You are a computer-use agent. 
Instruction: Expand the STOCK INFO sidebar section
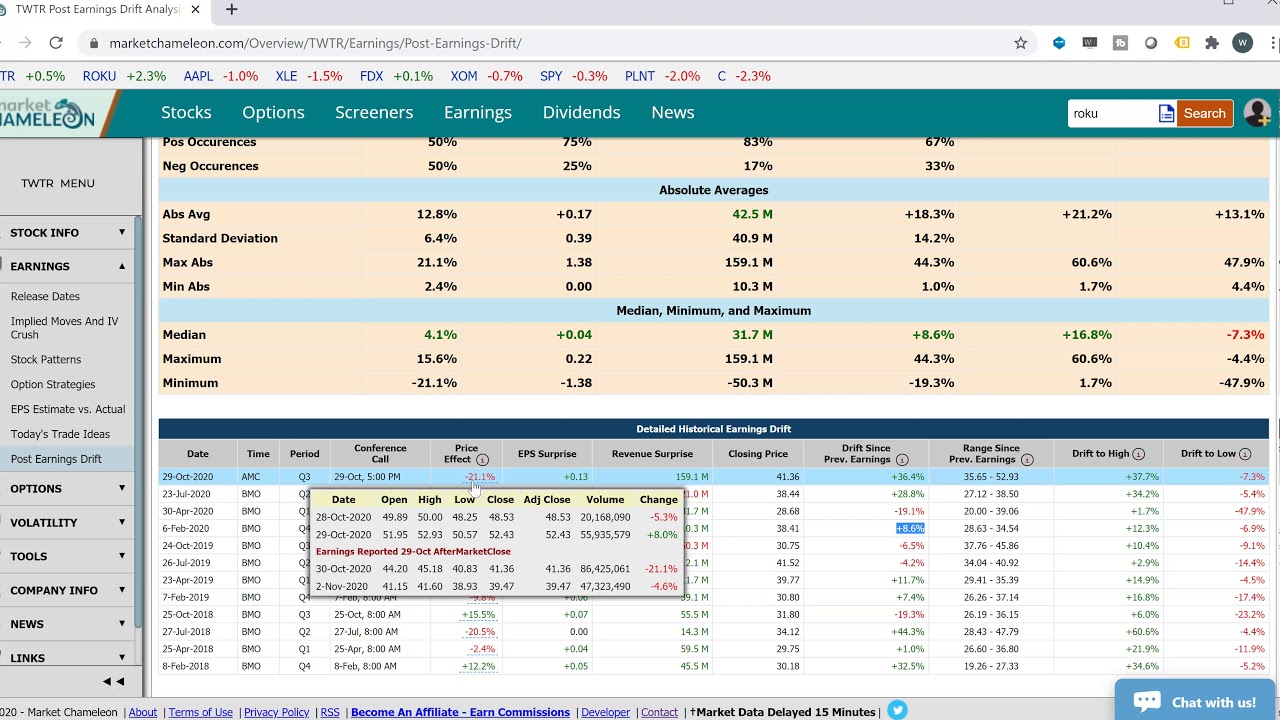[68, 232]
